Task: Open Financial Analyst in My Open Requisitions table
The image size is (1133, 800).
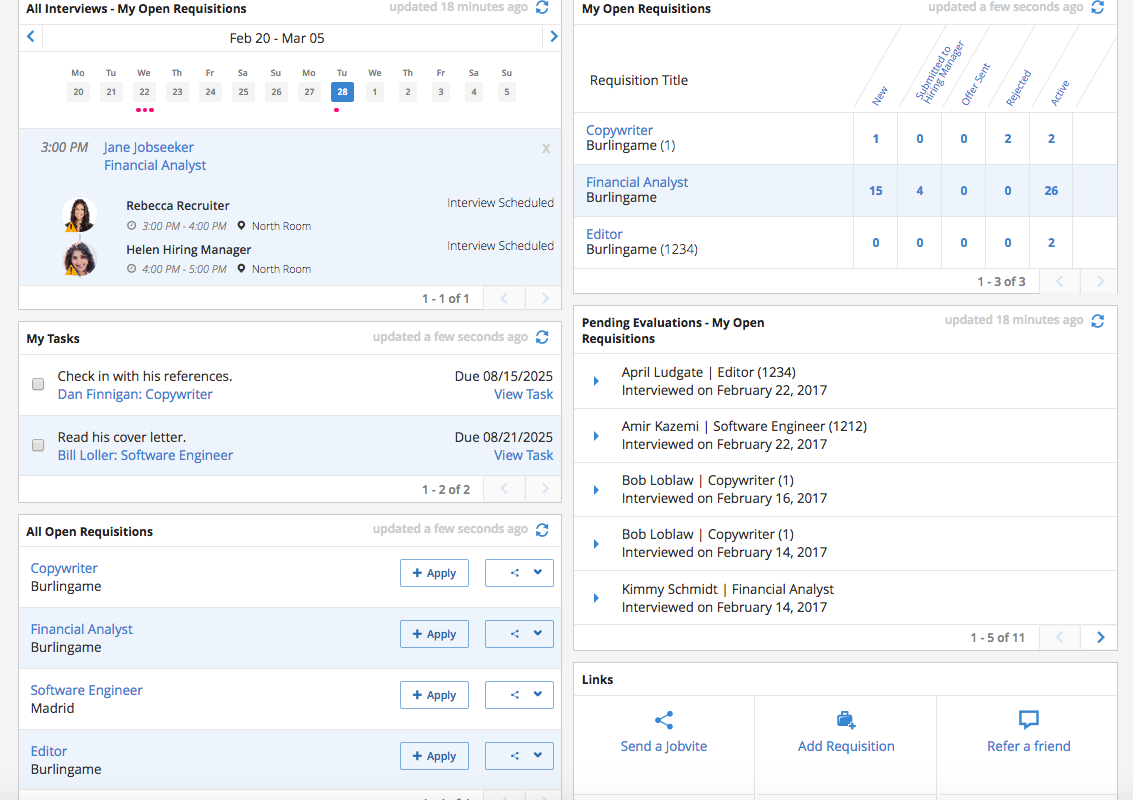Action: (637, 182)
